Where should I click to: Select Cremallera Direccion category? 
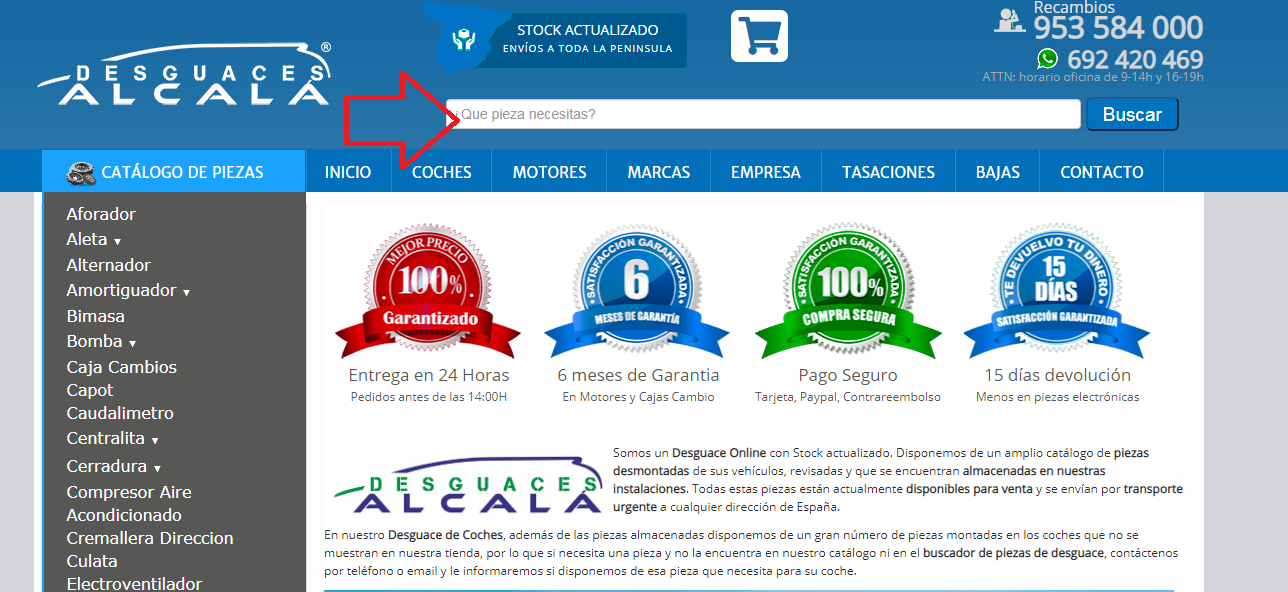pos(150,538)
